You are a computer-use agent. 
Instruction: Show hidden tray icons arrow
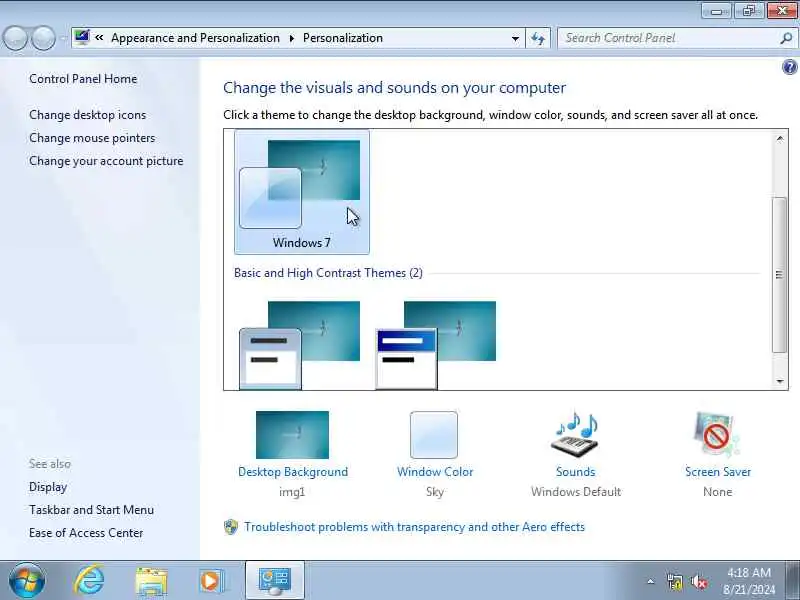point(651,581)
